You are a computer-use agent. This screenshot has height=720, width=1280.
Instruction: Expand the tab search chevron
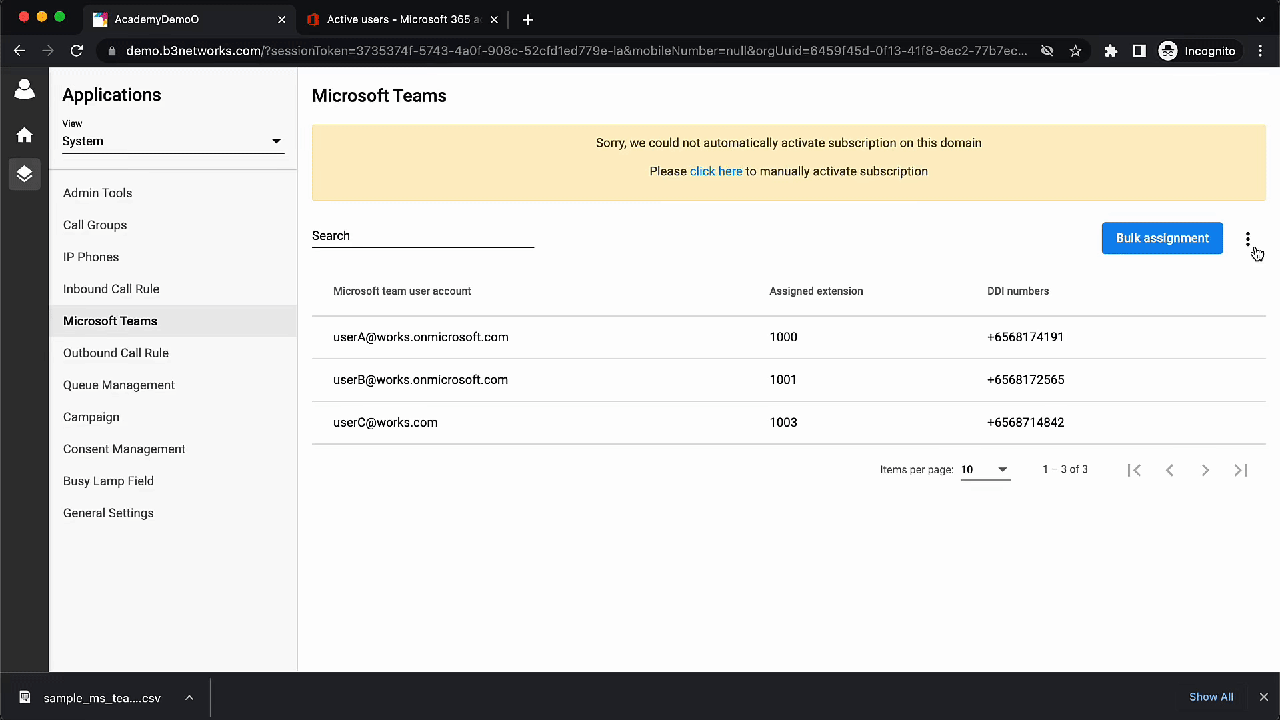1260,19
